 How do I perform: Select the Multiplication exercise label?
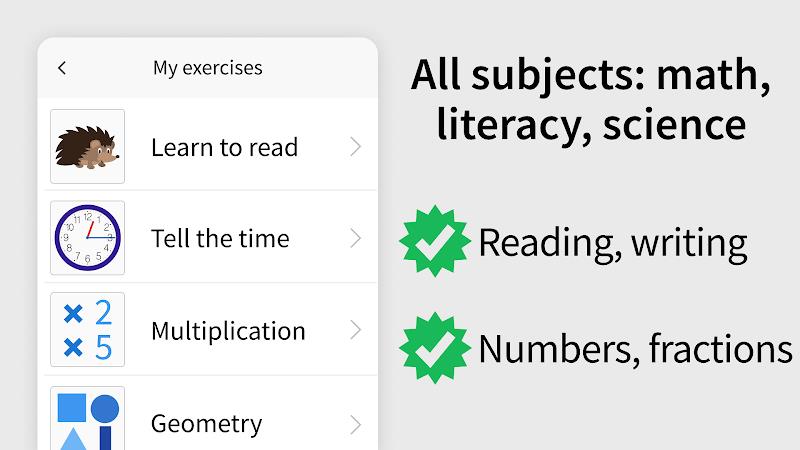pos(228,331)
